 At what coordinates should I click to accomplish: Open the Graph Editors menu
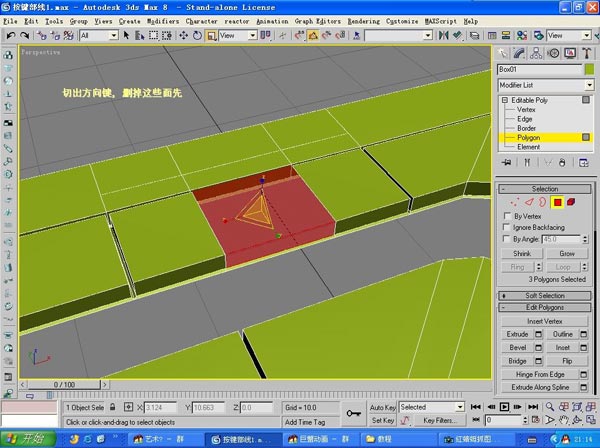click(x=318, y=21)
